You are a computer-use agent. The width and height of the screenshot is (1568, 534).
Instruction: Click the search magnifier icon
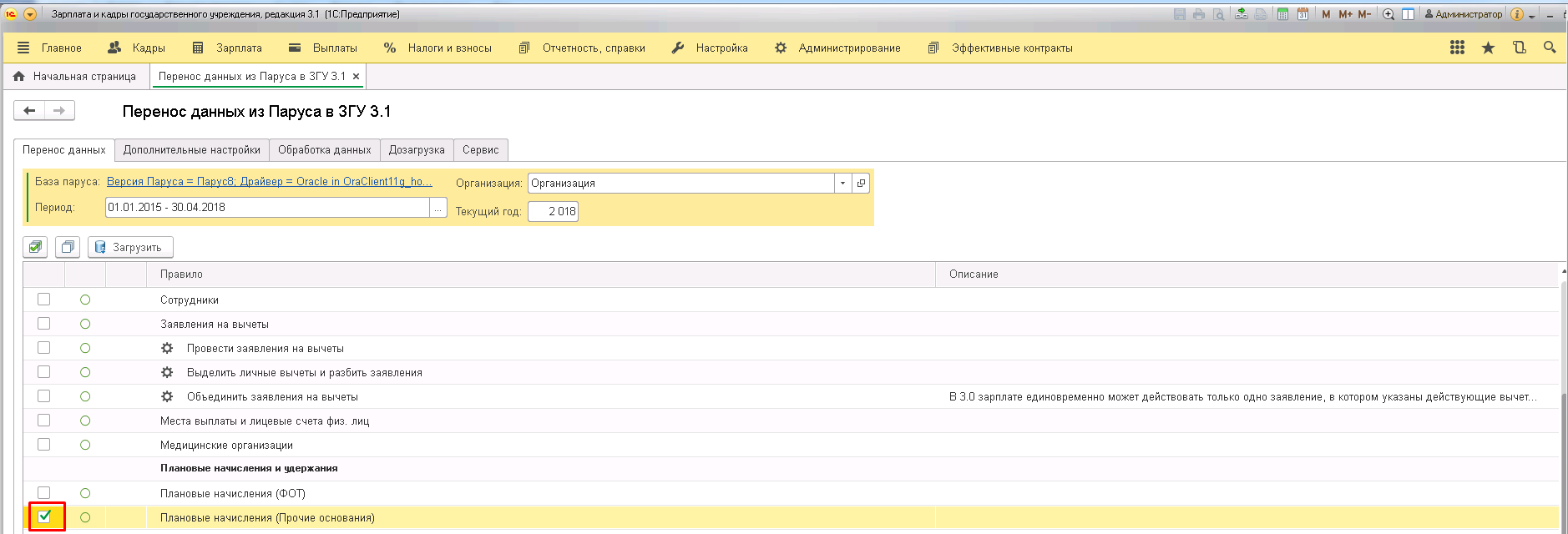tap(1550, 48)
